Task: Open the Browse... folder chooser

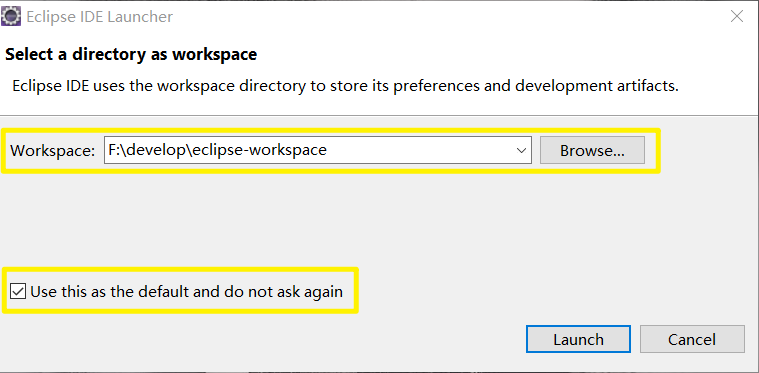Action: tap(592, 150)
